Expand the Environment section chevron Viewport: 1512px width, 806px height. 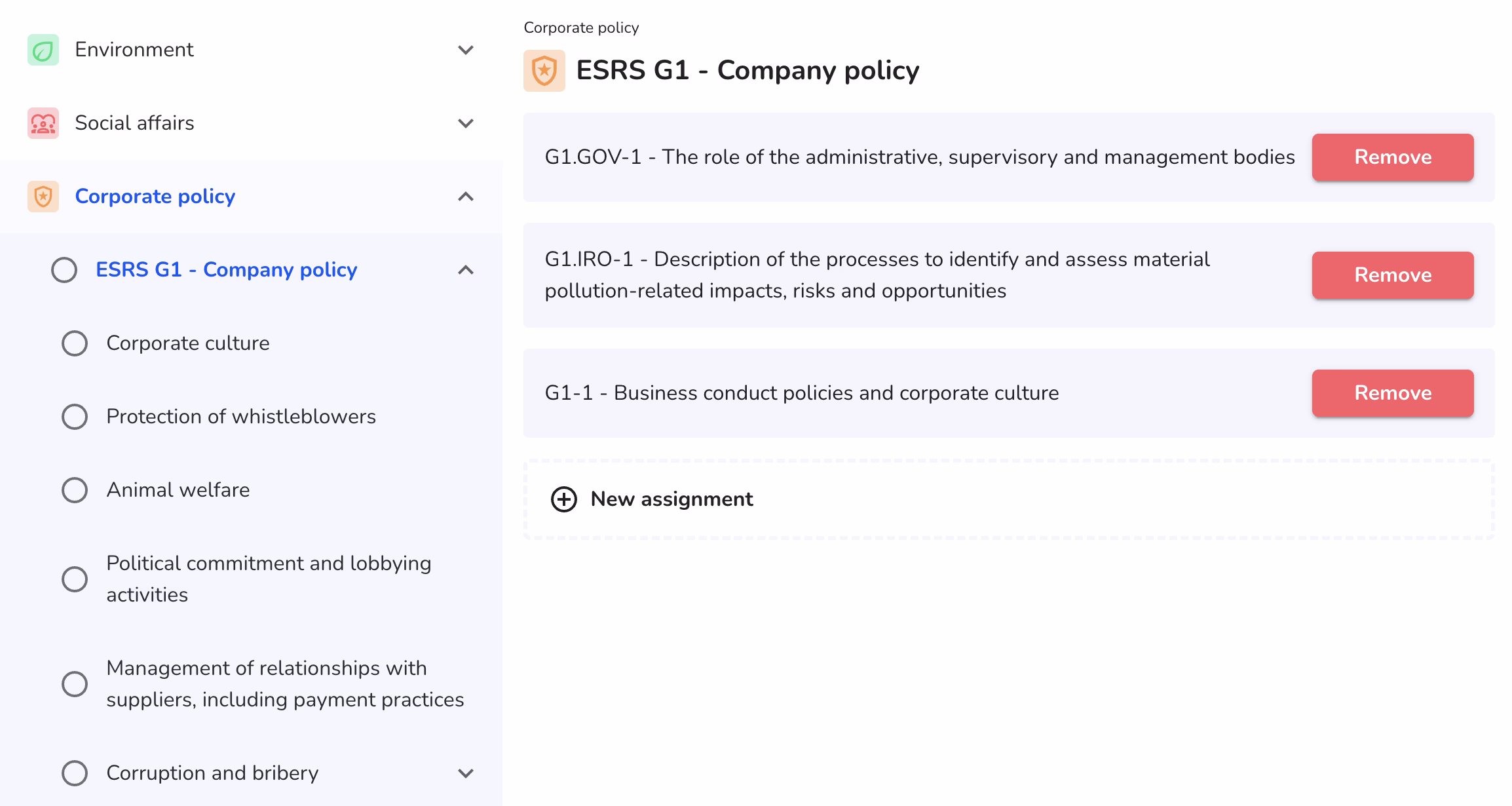coord(466,50)
